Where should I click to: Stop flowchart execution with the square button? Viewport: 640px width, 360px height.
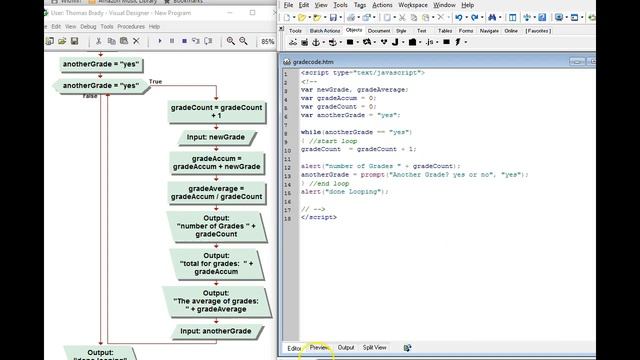coord(184,41)
